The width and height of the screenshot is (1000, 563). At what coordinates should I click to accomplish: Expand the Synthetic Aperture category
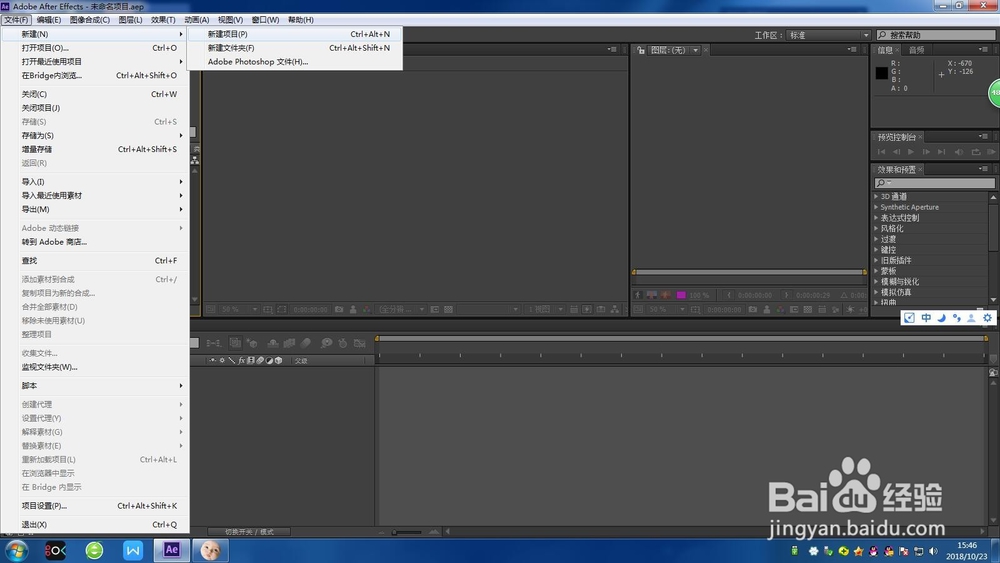(x=876, y=207)
